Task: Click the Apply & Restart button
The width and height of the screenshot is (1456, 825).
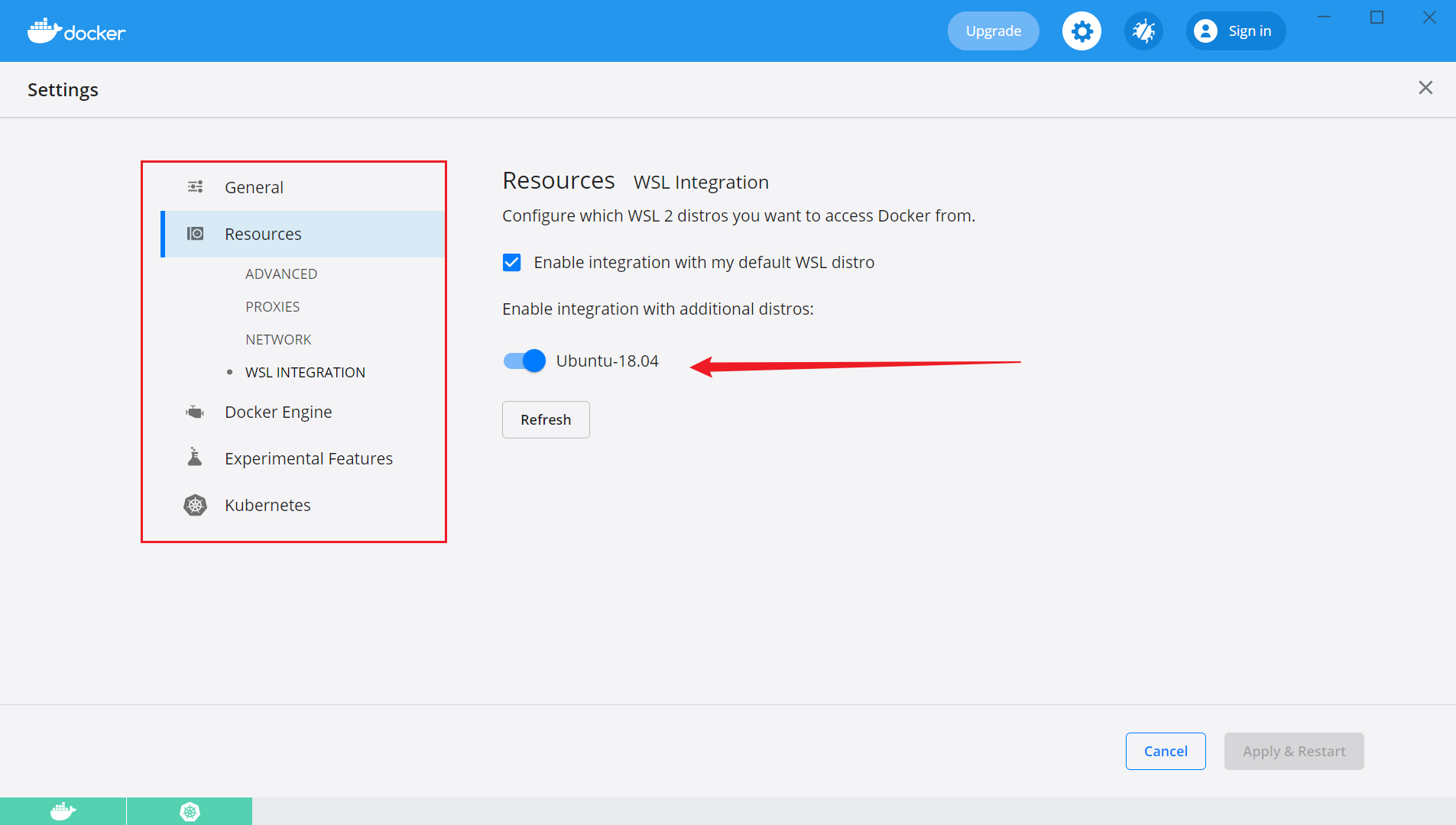Action: [1294, 751]
